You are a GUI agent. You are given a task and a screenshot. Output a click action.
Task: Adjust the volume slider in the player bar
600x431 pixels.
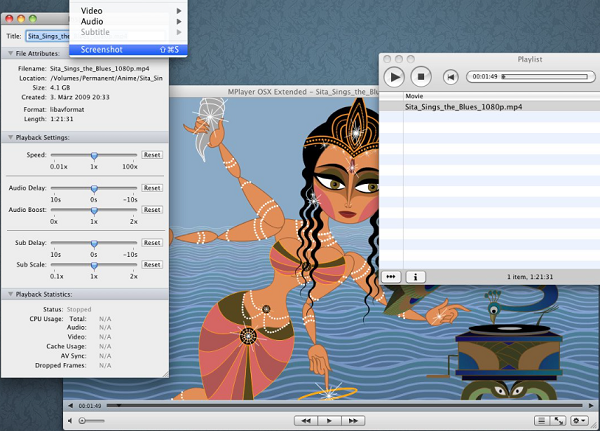coord(91,421)
